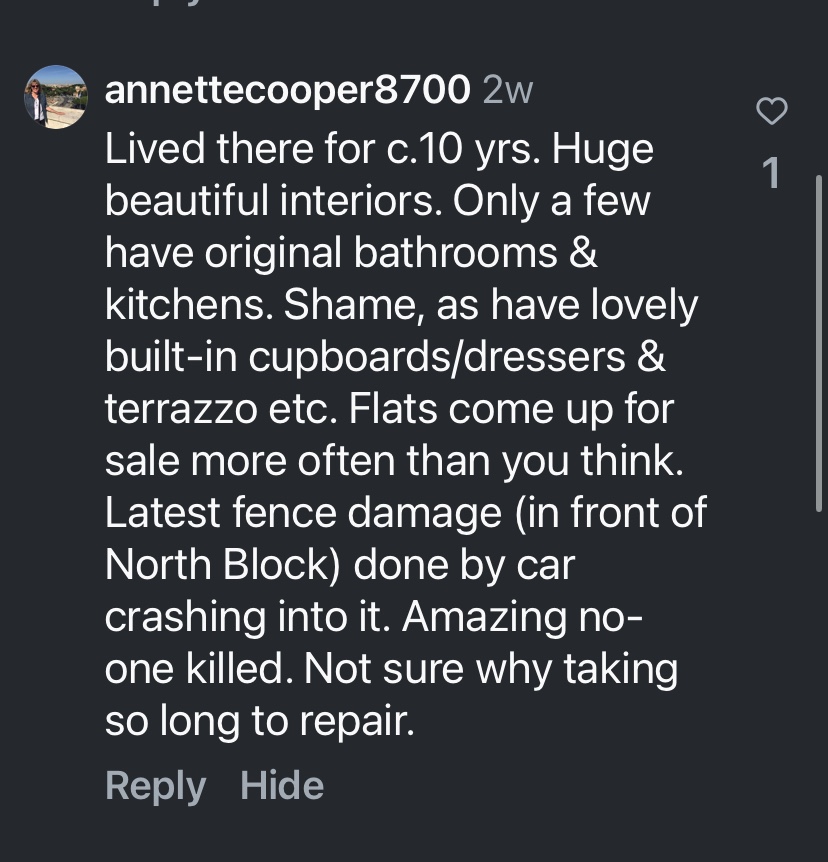This screenshot has height=862, width=828.
Task: Click the text 'Latest fence damage'
Action: (x=290, y=513)
